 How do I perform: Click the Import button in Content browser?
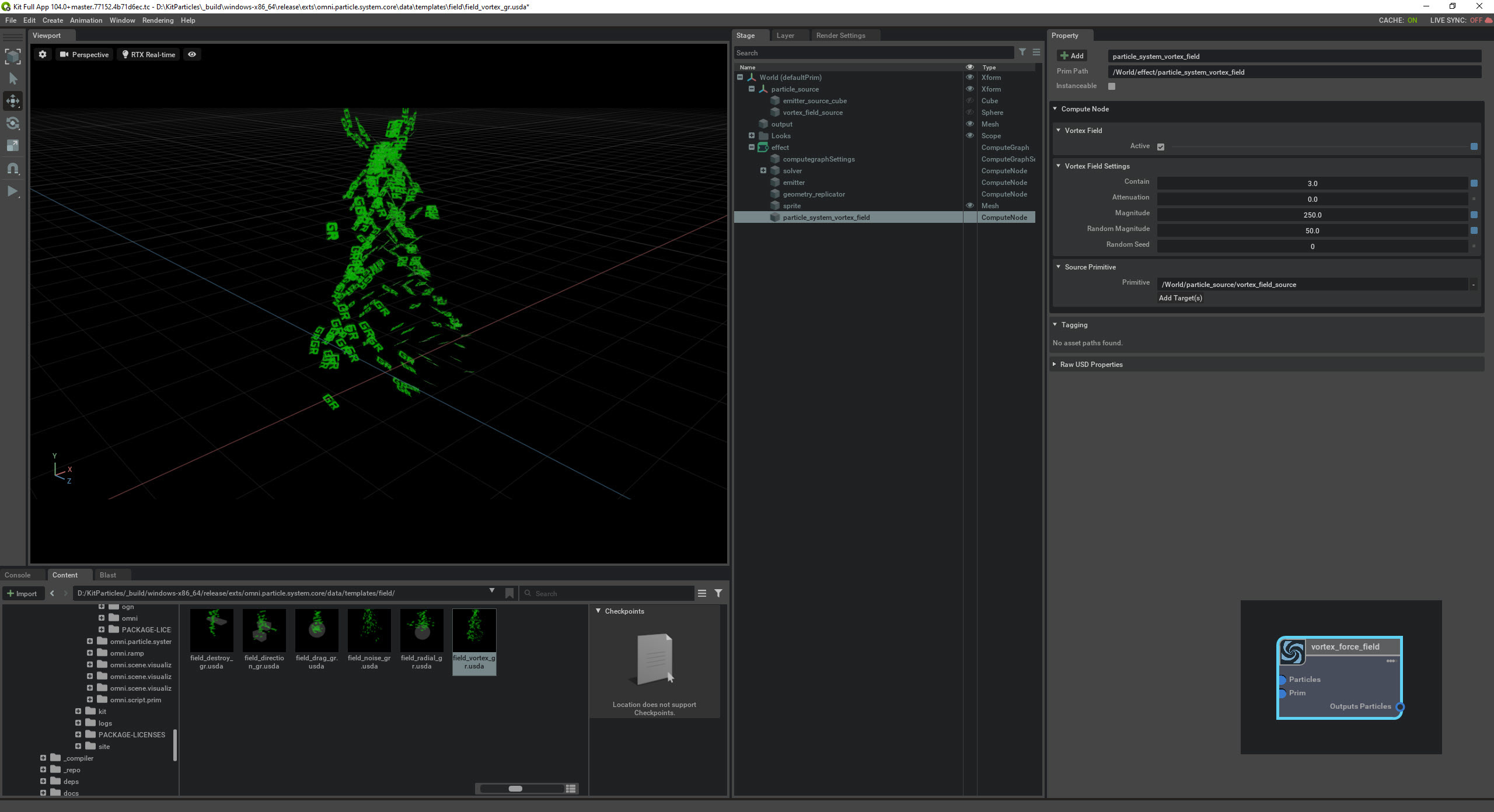pyautogui.click(x=22, y=594)
